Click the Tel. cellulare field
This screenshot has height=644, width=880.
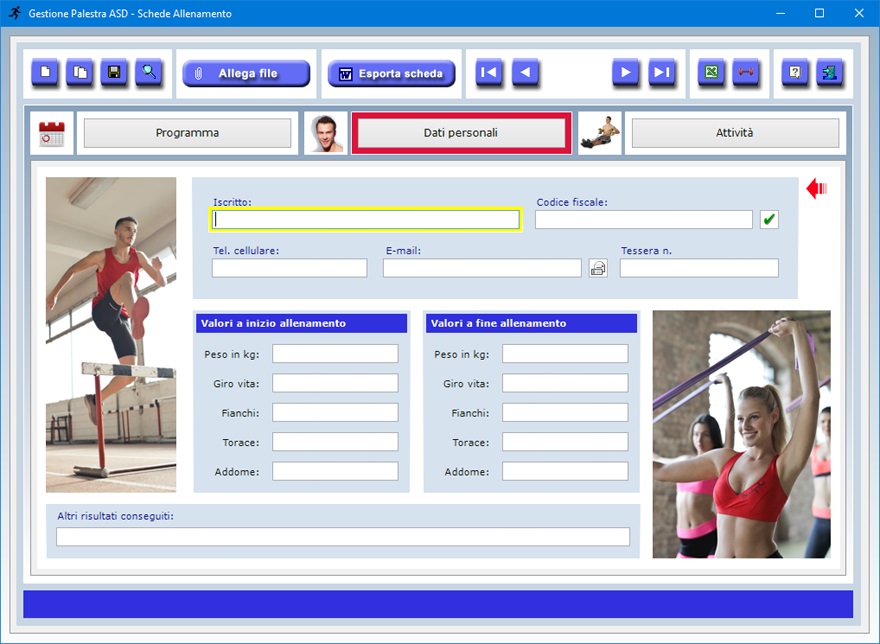click(290, 268)
